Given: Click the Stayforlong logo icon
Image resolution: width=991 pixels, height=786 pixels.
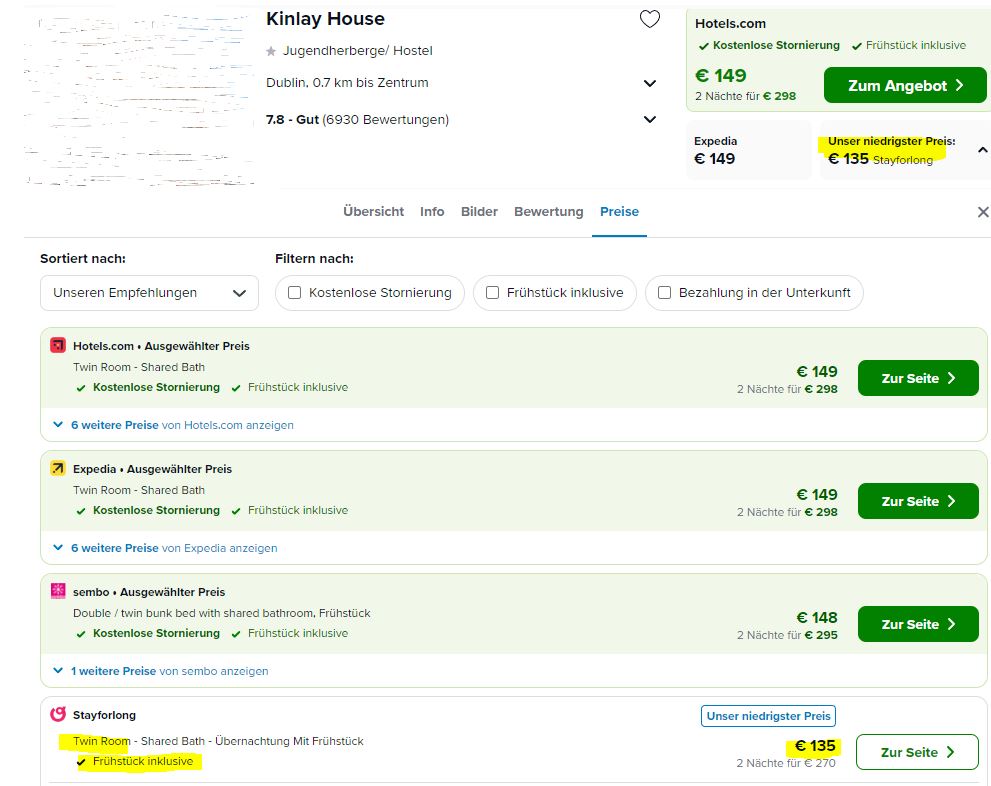Looking at the screenshot, I should coord(58,714).
